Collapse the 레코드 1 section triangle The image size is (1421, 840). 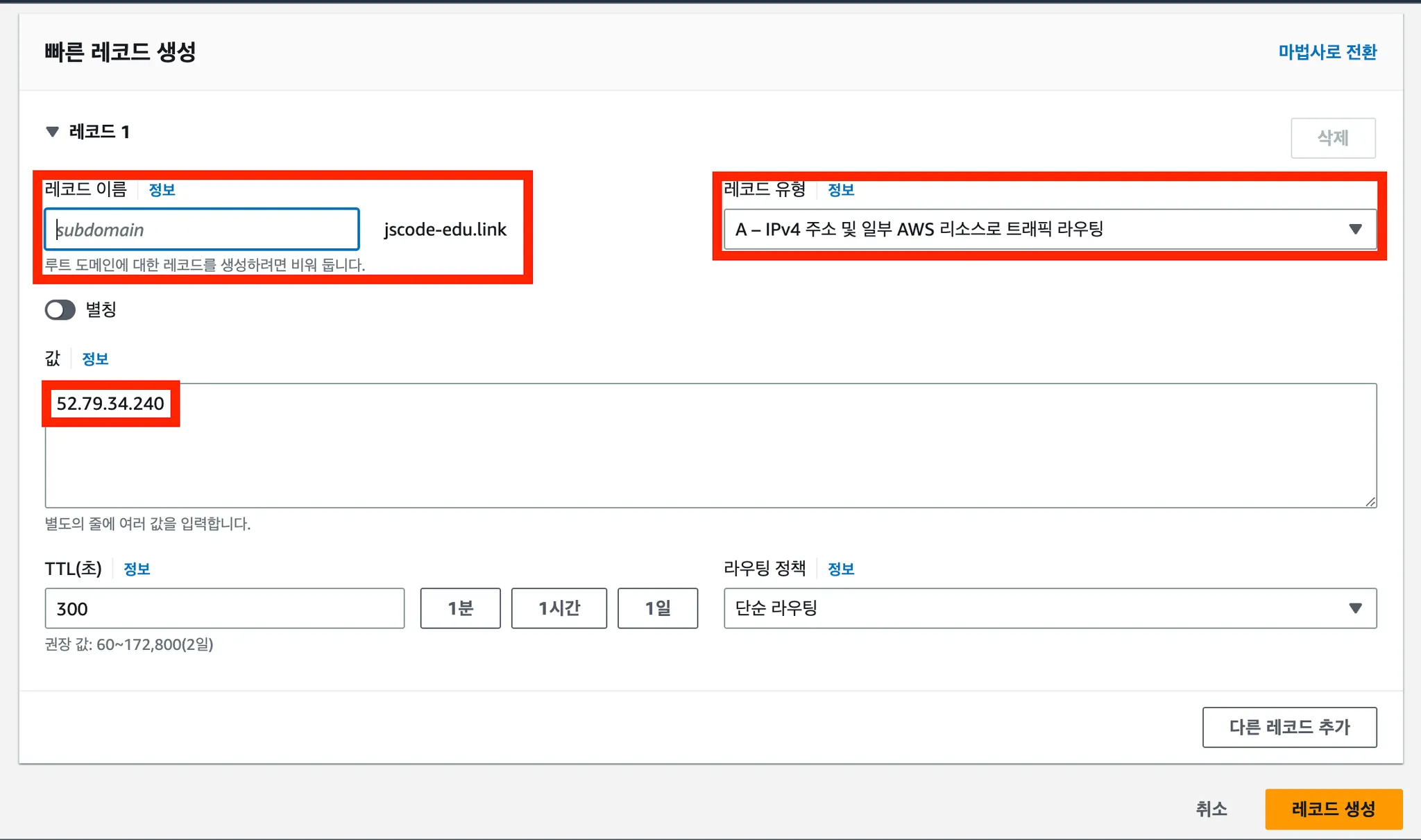tap(52, 132)
